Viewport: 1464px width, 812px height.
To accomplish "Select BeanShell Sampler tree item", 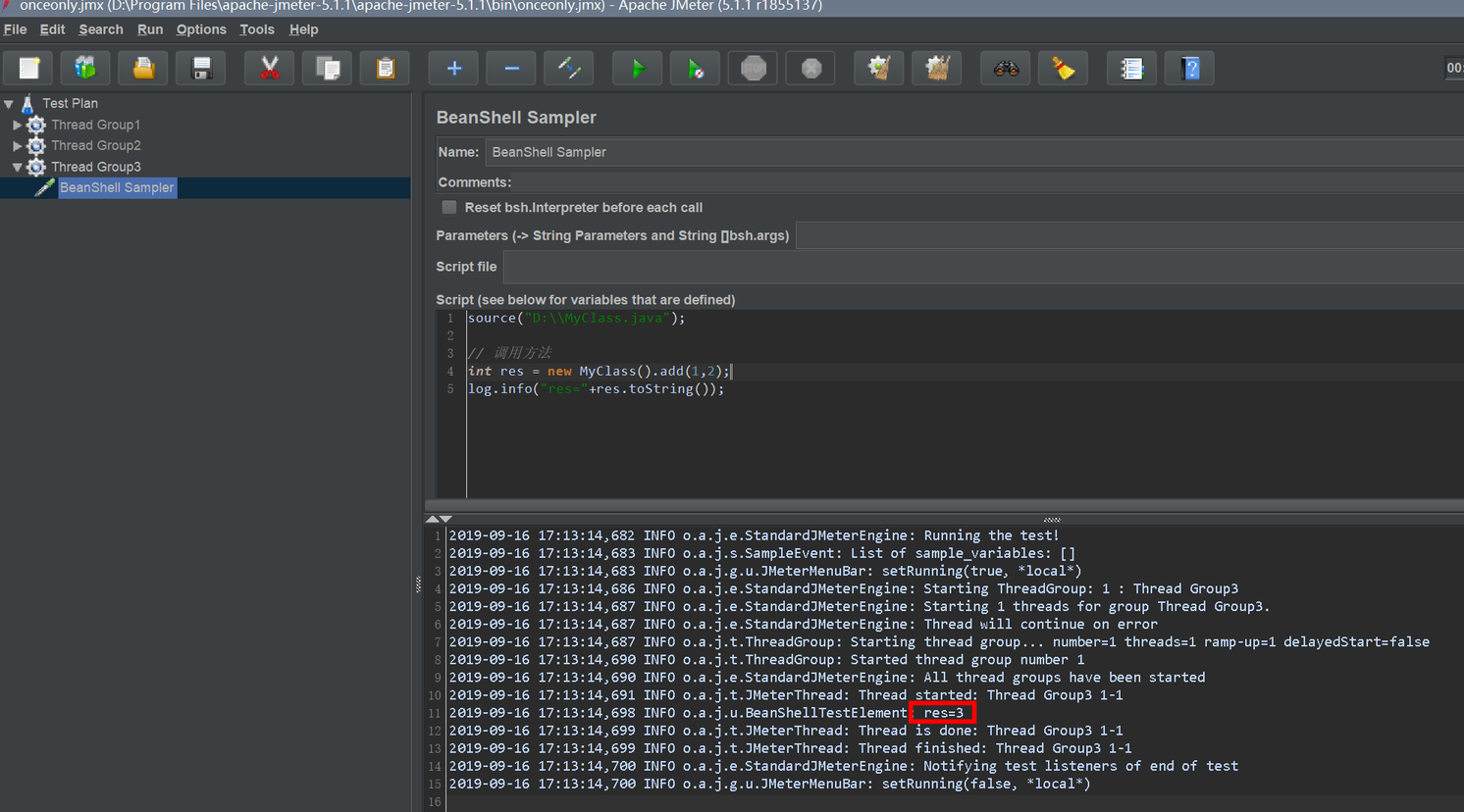I will 117,187.
